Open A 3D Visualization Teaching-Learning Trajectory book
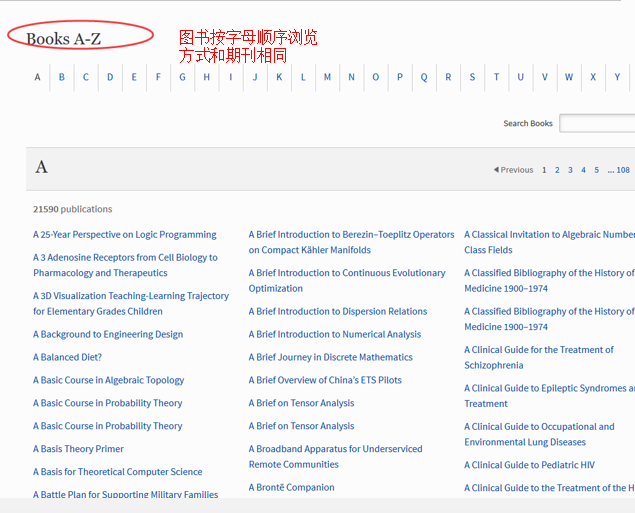635x513 pixels. (x=131, y=304)
